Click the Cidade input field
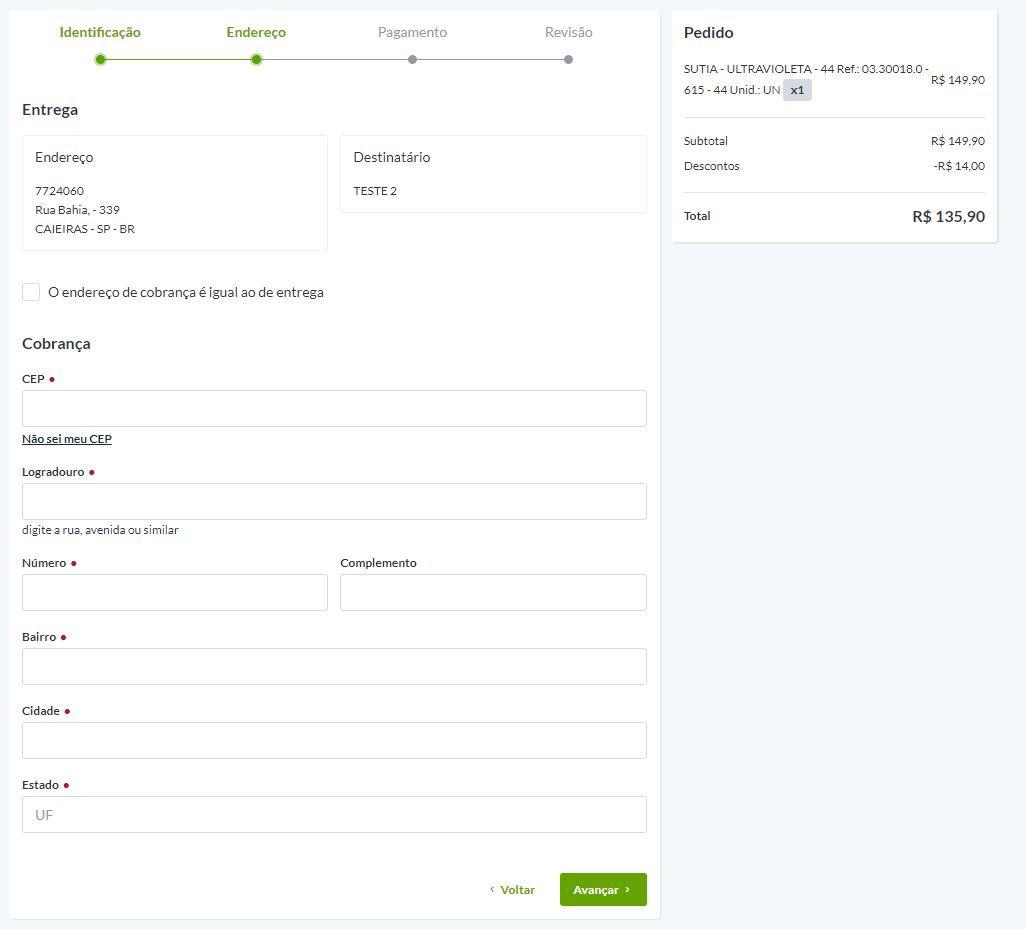The width and height of the screenshot is (1026, 929). pos(334,740)
